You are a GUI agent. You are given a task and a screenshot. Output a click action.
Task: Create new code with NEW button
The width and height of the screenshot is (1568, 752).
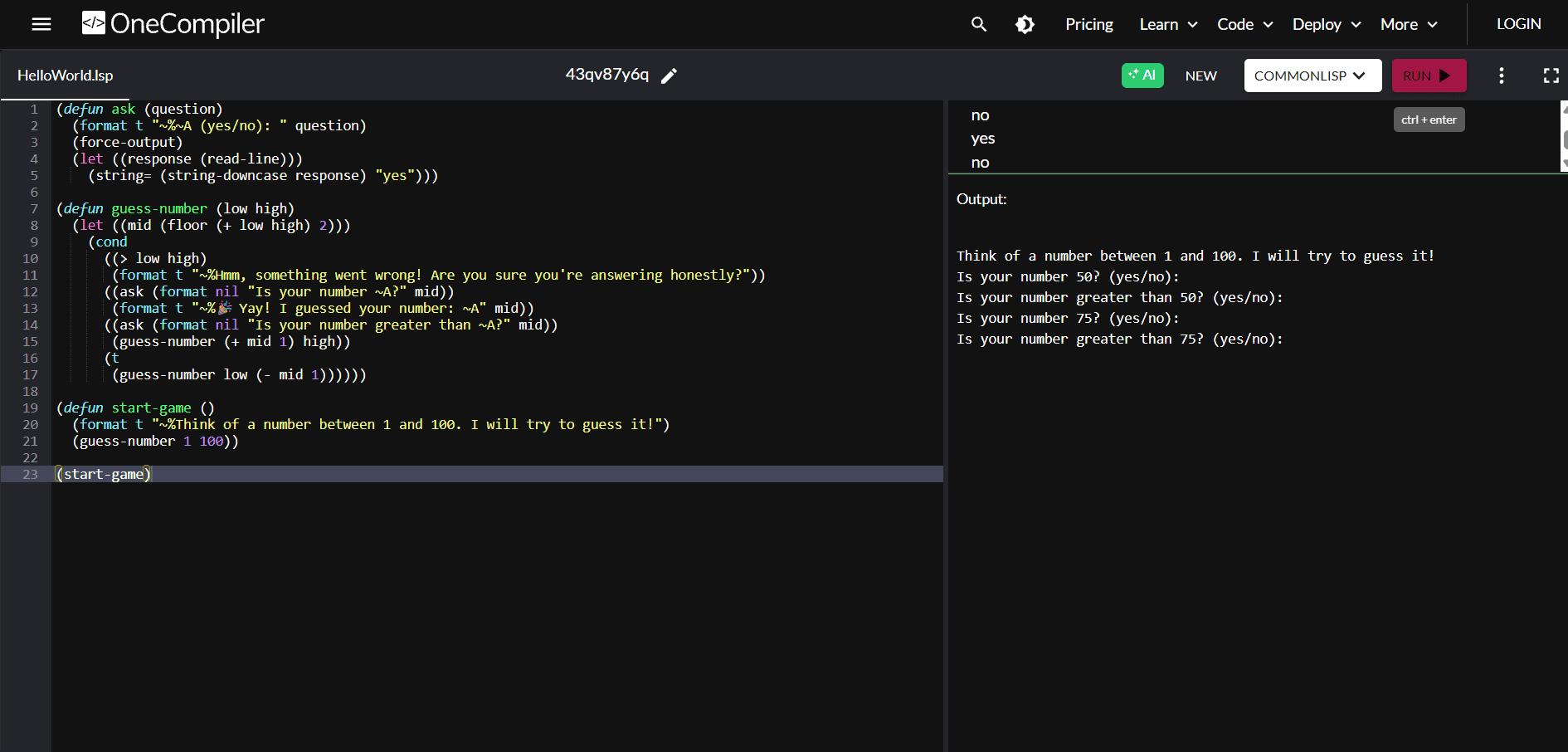[x=1200, y=76]
